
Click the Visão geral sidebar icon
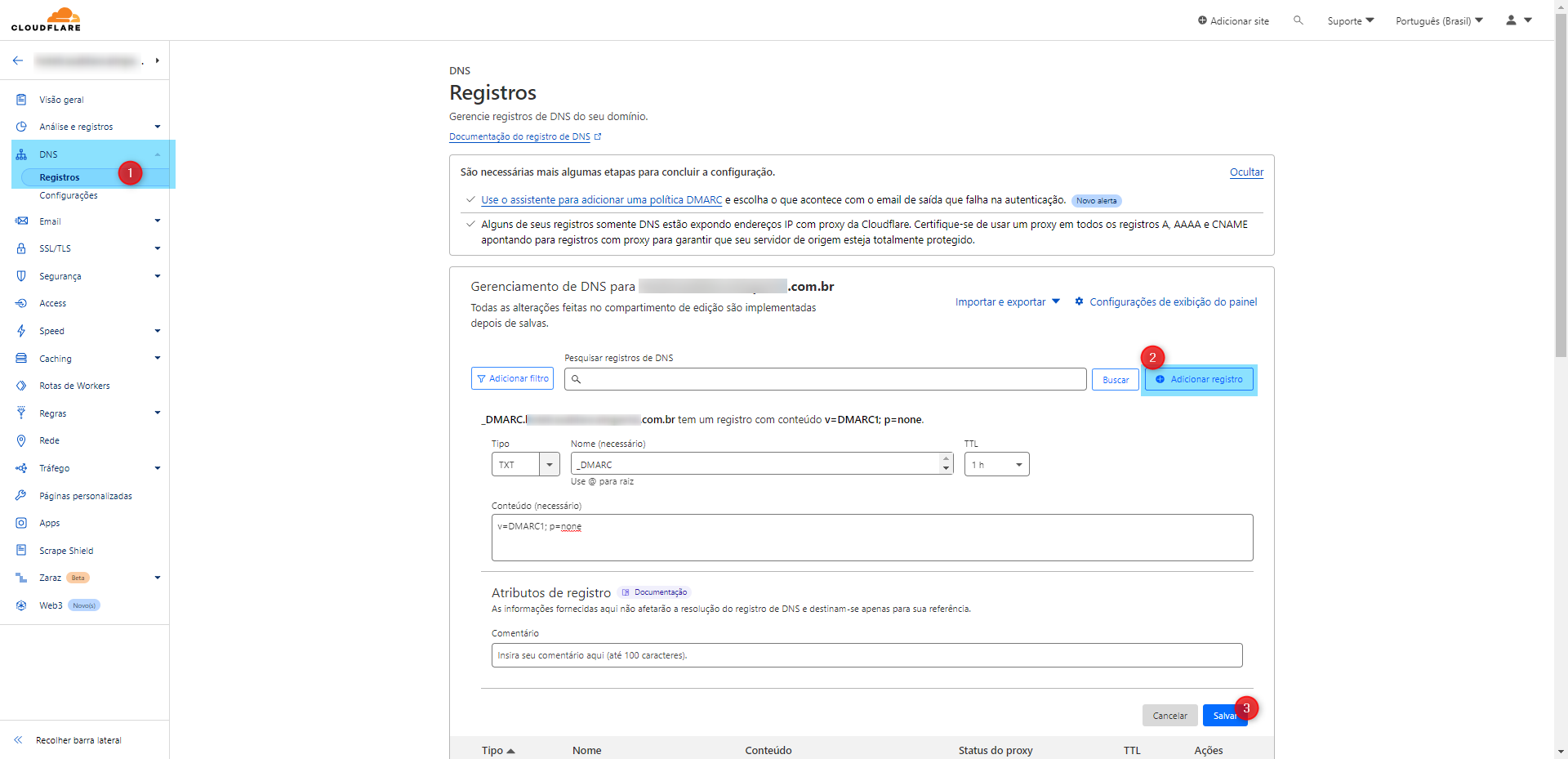[21, 100]
